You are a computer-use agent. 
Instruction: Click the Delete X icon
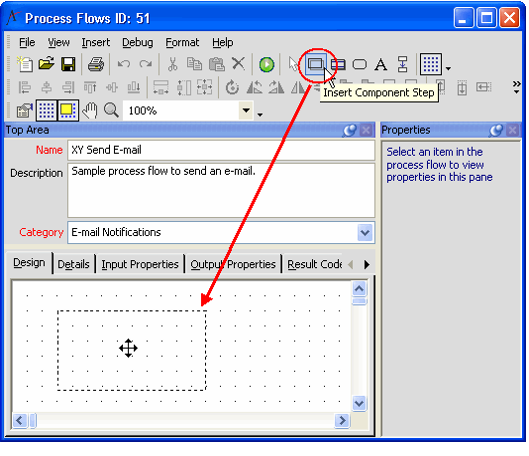[239, 64]
